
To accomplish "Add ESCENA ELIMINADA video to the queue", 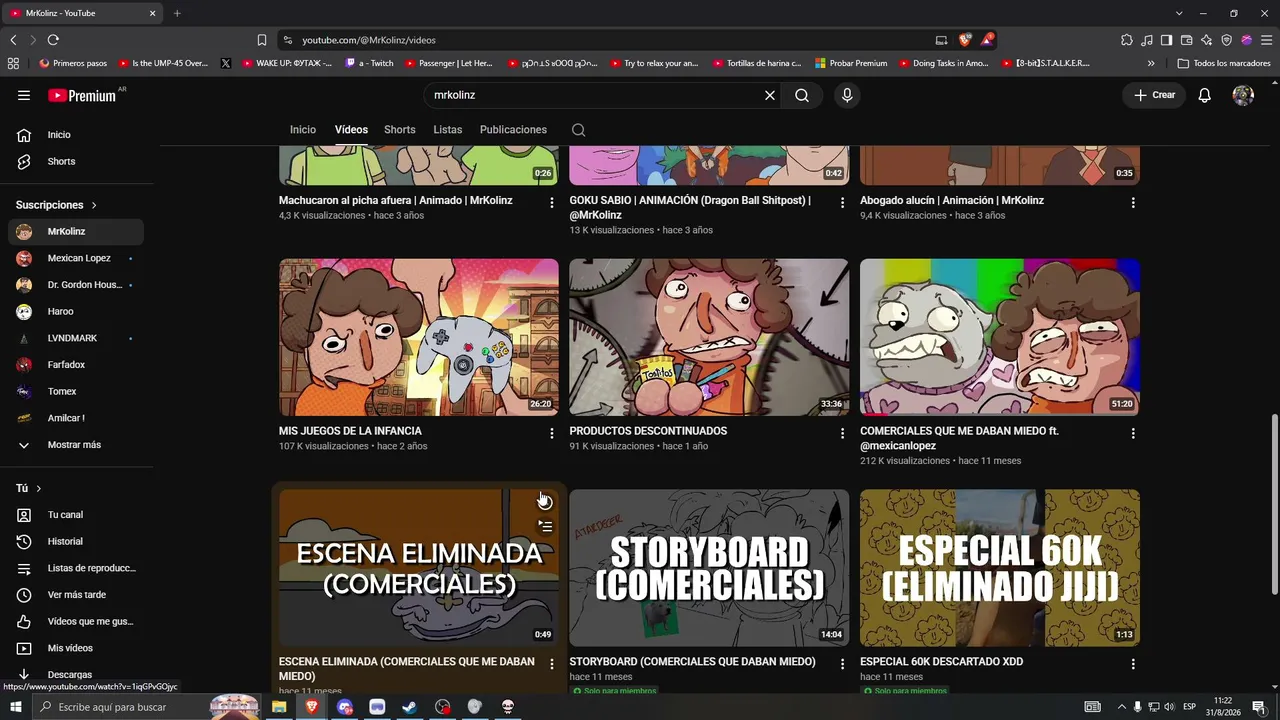I will pyautogui.click(x=545, y=526).
